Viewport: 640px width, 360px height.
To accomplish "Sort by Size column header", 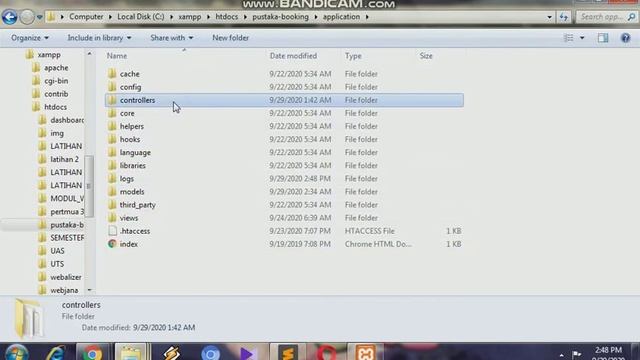I will click(426, 56).
